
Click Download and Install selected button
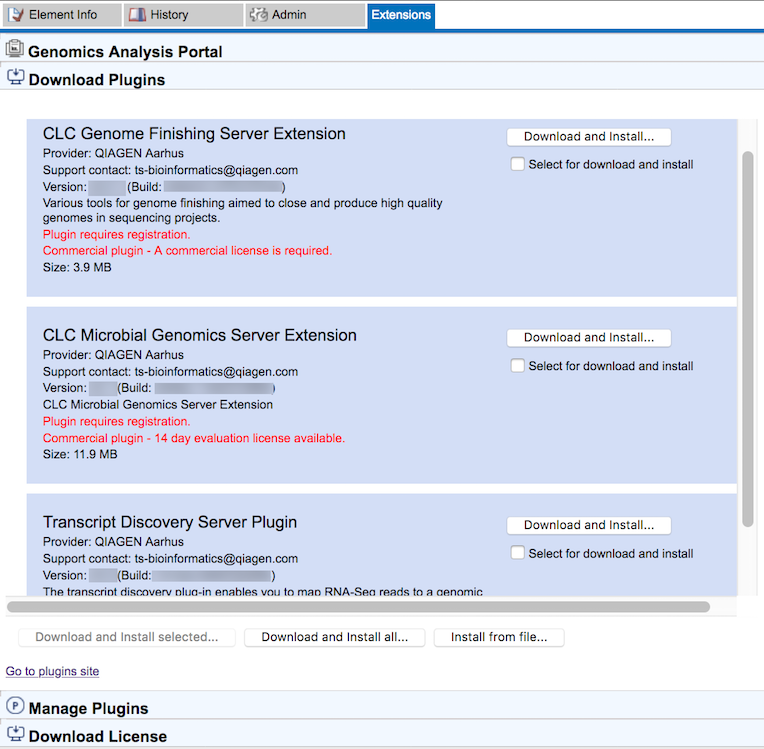tap(127, 637)
